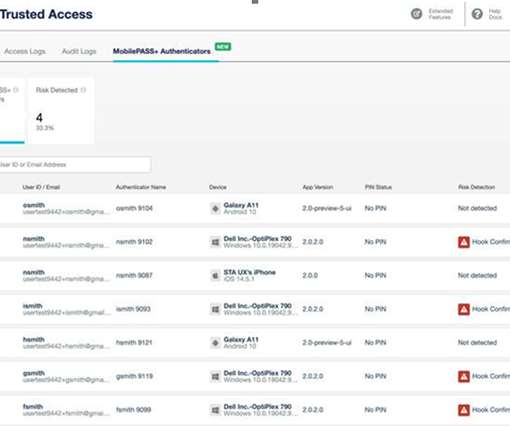
Task: Open user gsmith link
Action: [34, 373]
